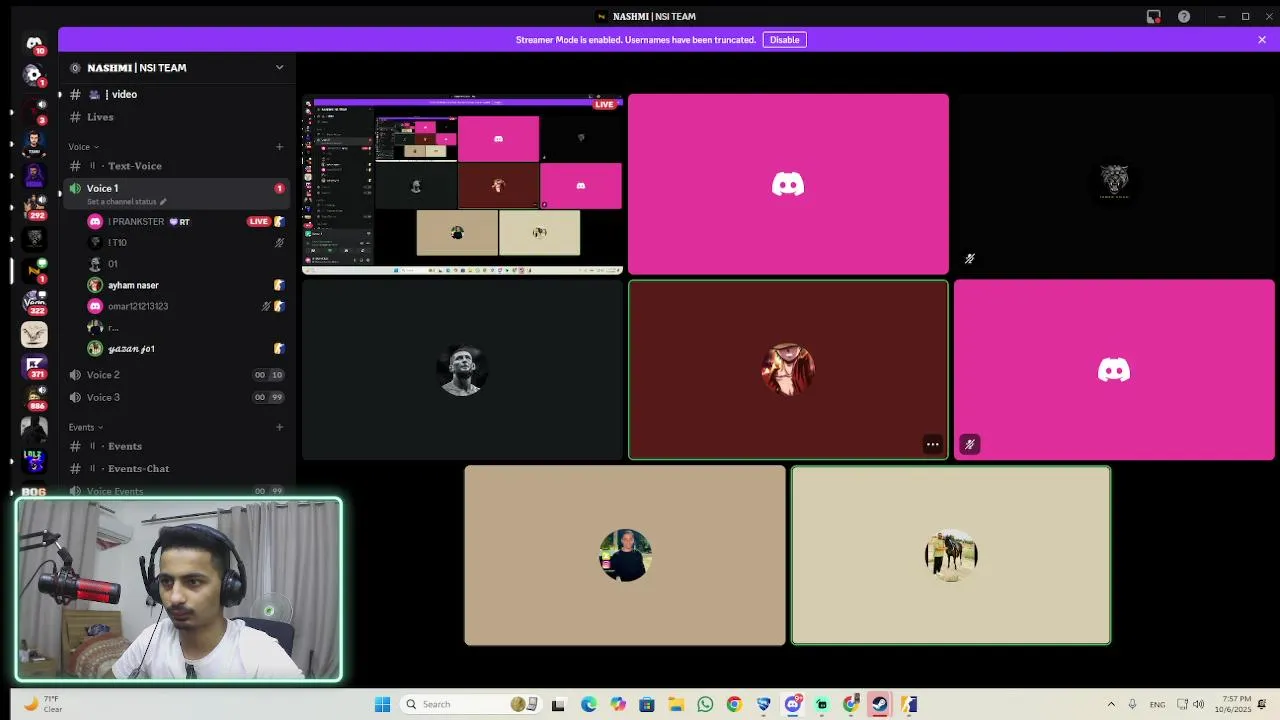Open Steam from the taskbar

879,704
